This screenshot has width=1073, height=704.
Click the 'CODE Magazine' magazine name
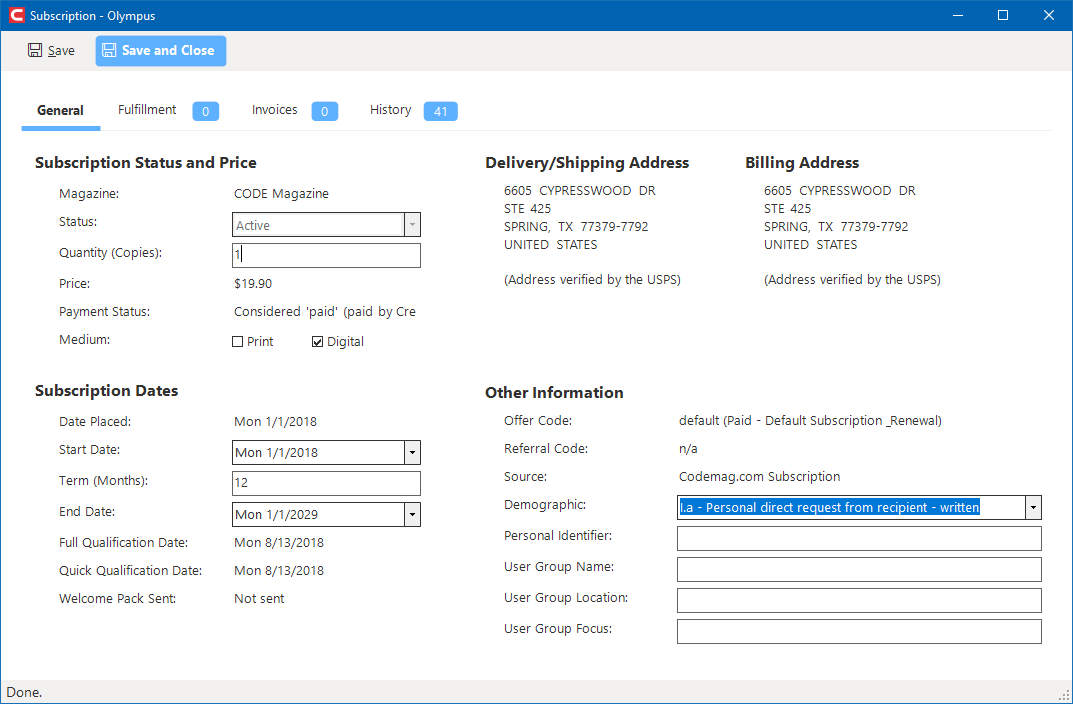[x=281, y=194]
